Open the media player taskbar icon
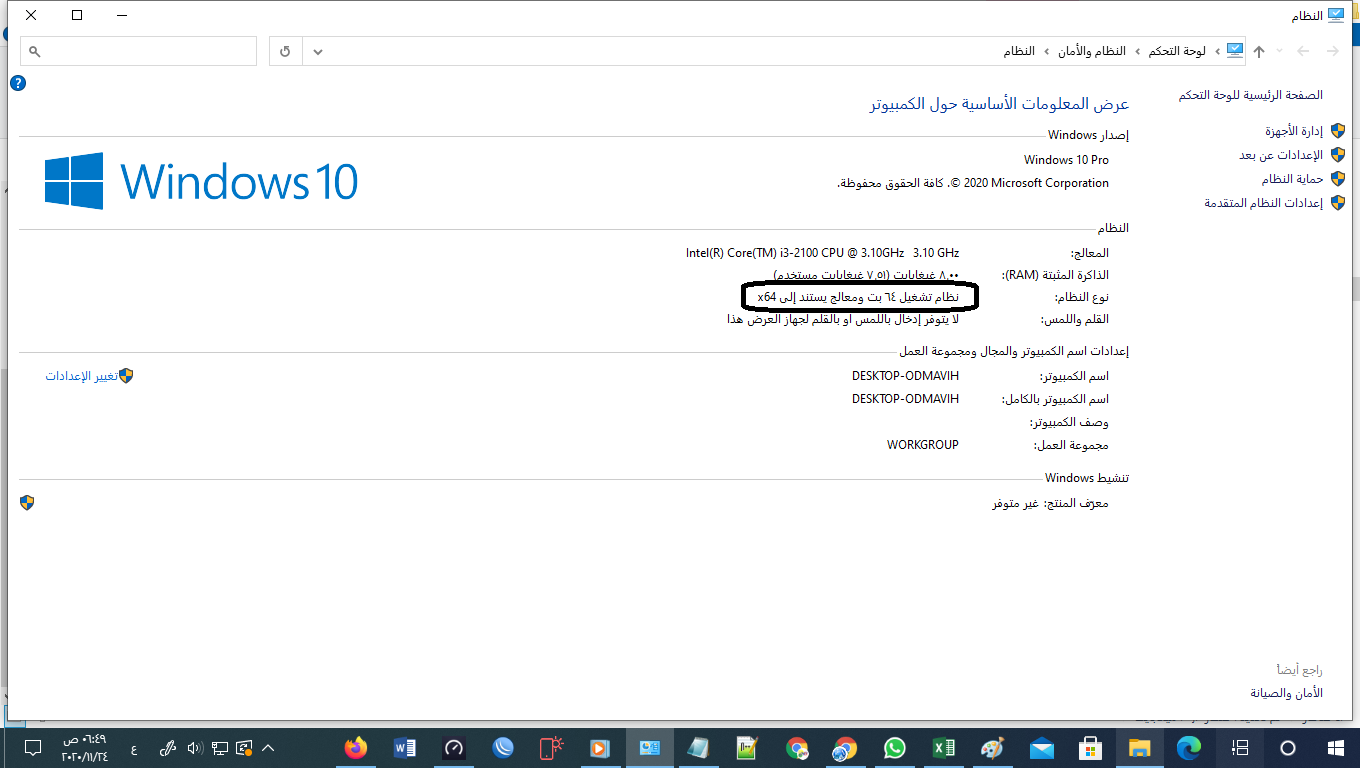Viewport: 1360px width, 768px height. click(600, 748)
